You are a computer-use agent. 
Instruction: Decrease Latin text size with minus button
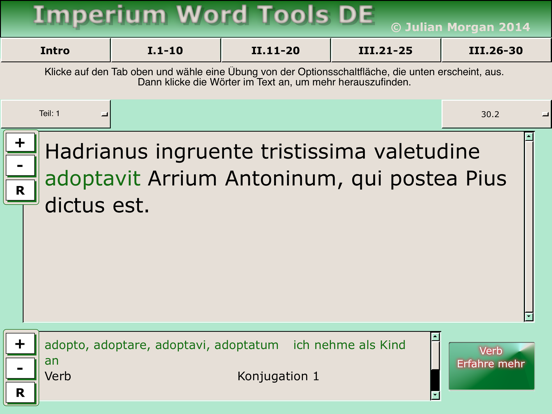pyautogui.click(x=20, y=165)
